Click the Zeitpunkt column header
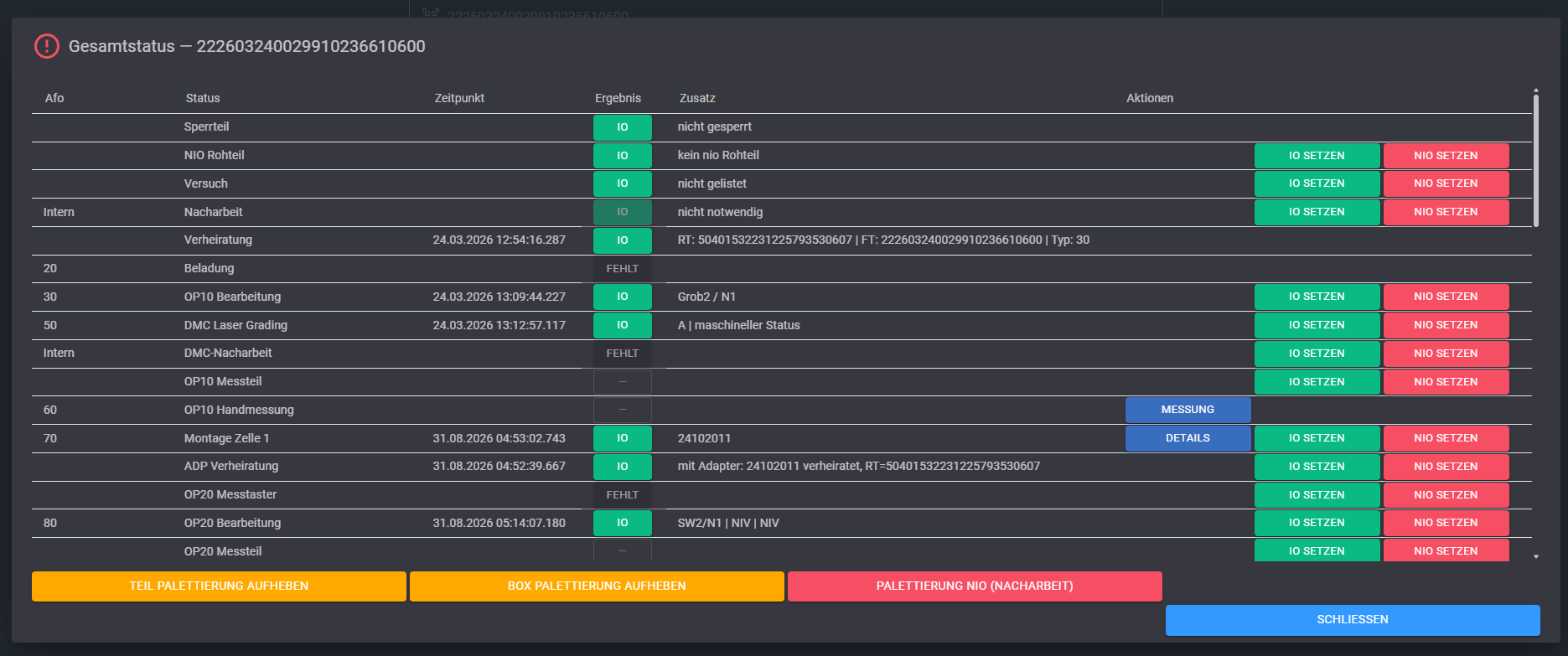The image size is (1568, 656). pos(459,98)
